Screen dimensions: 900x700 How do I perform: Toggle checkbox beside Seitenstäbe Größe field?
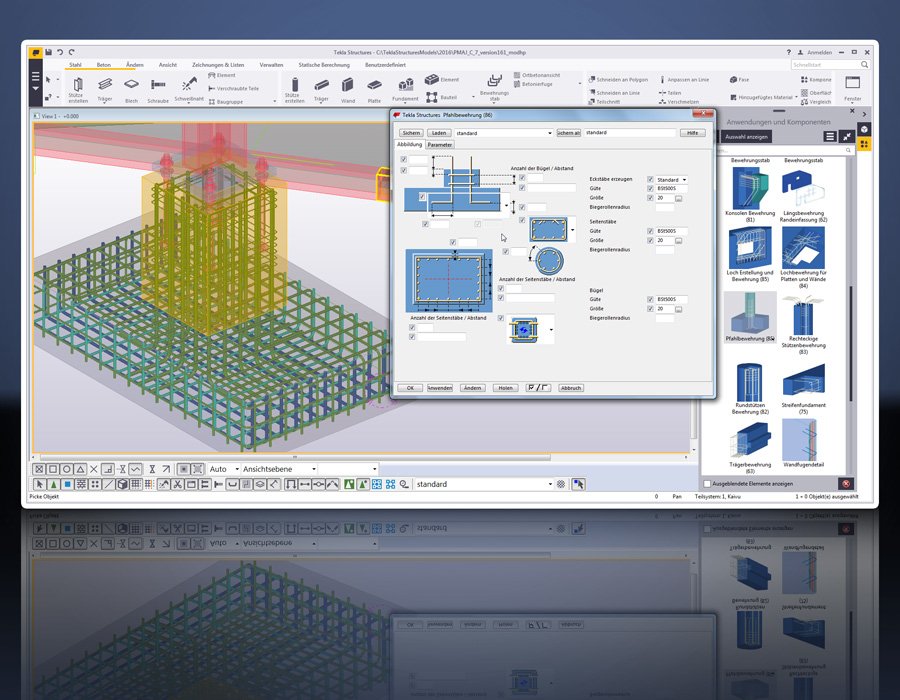point(650,240)
